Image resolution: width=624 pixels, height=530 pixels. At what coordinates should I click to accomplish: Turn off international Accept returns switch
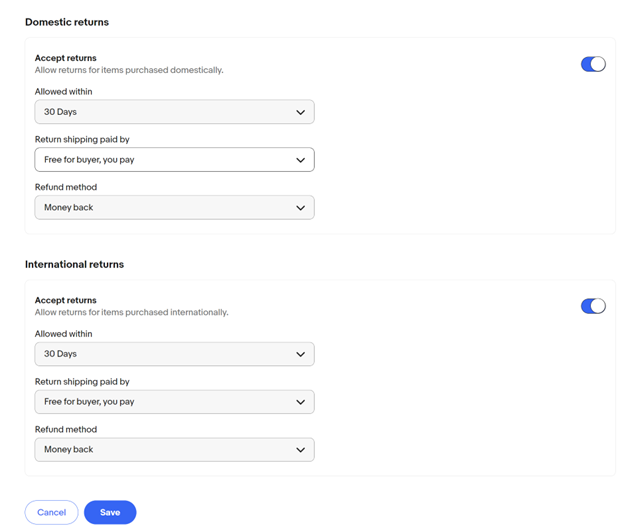(593, 306)
